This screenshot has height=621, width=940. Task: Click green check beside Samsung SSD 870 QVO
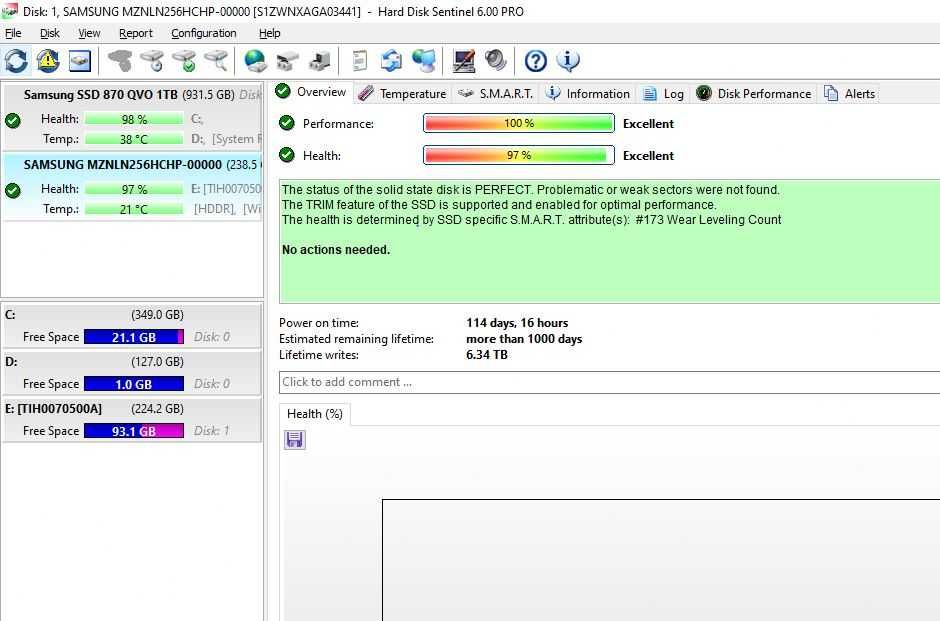(x=13, y=120)
